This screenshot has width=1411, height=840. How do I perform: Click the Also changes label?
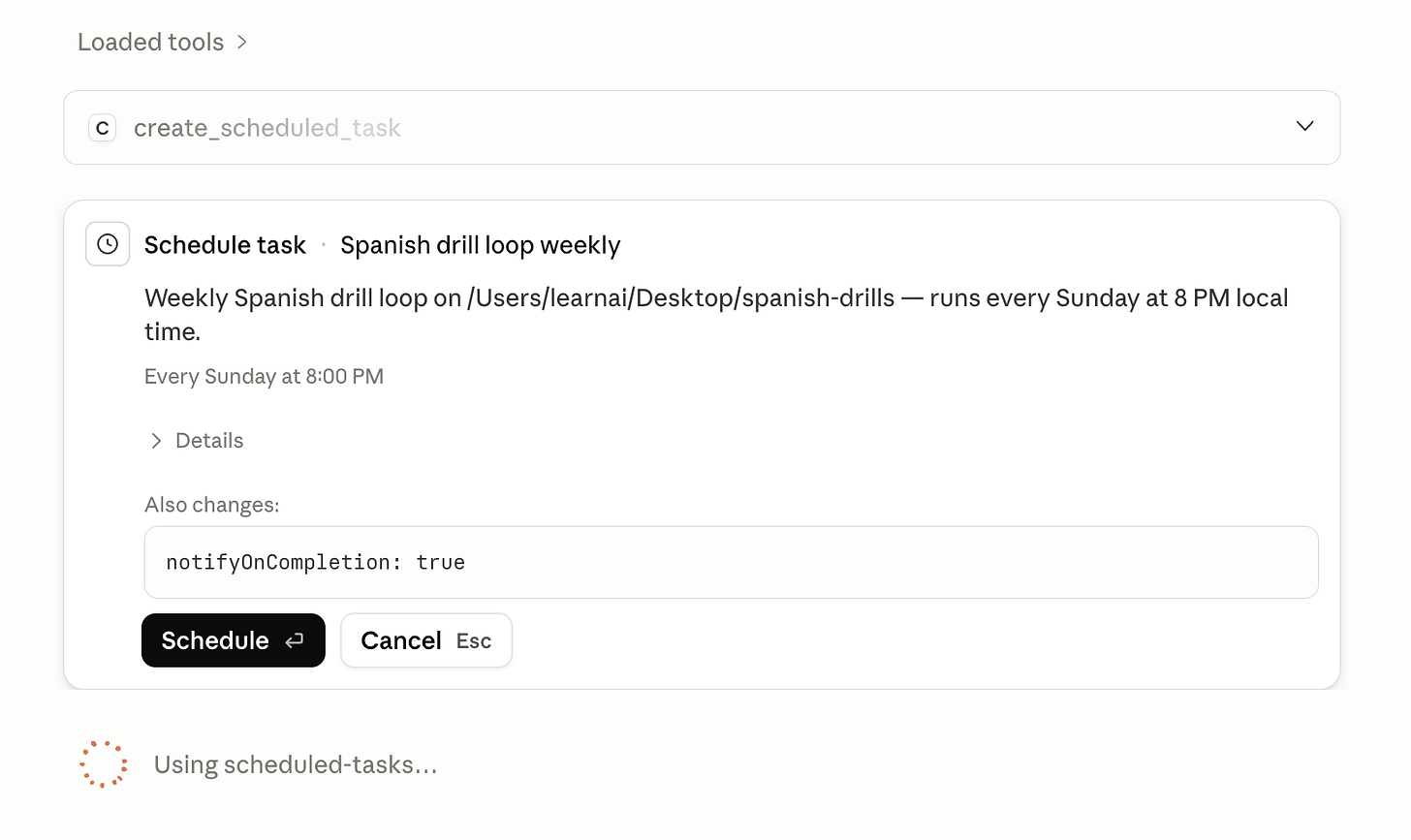click(x=211, y=505)
